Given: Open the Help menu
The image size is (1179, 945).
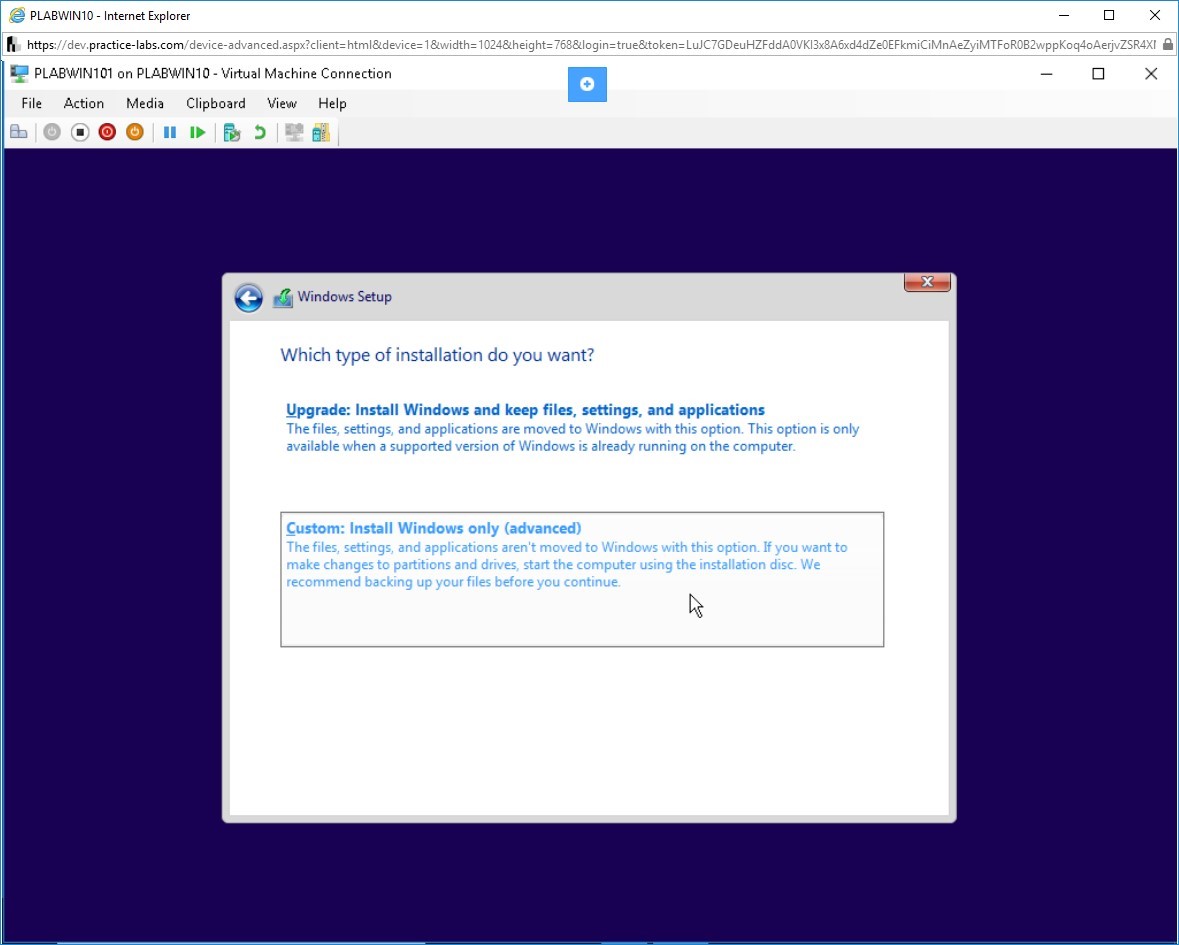Looking at the screenshot, I should pos(332,104).
